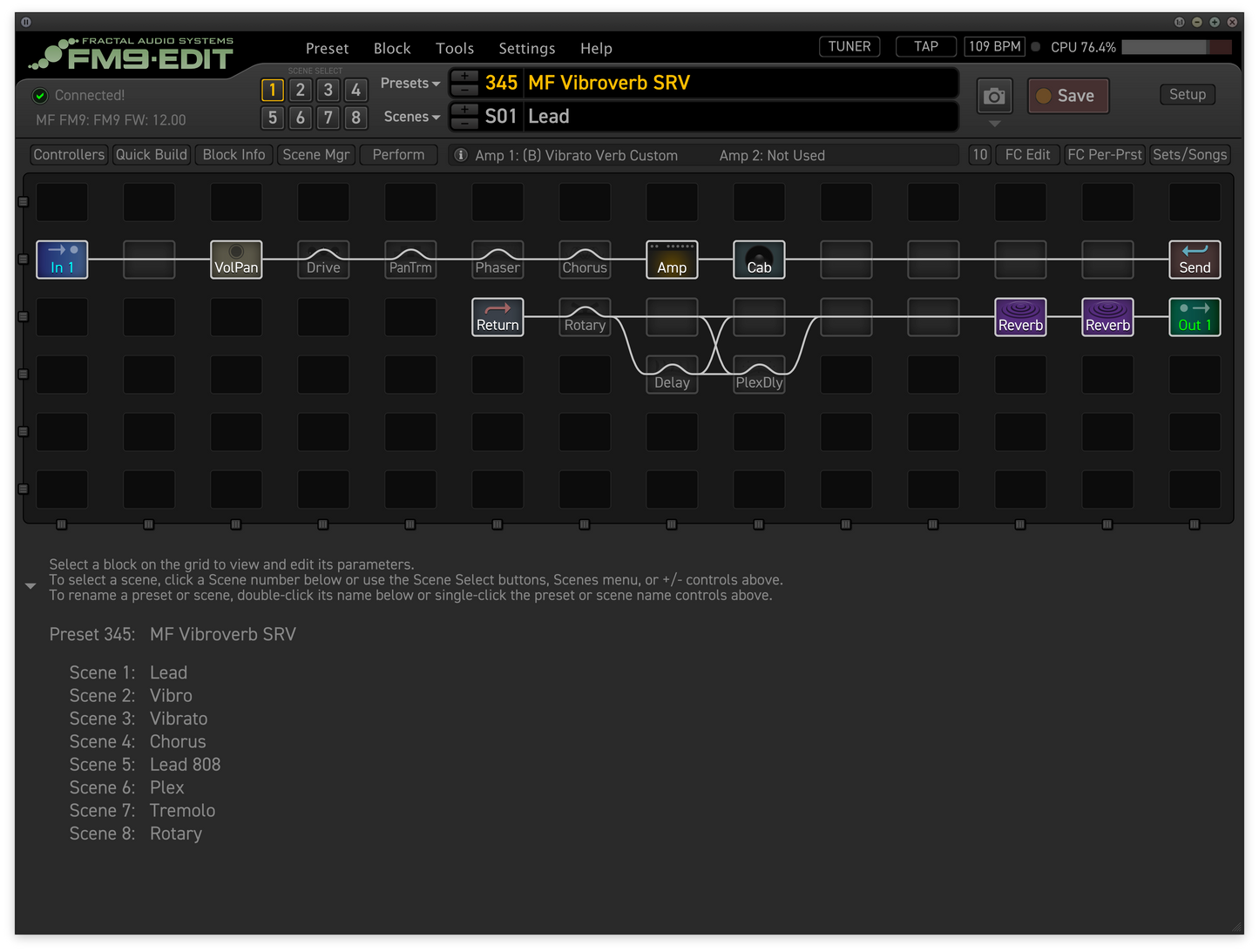Viewport: 1259px width, 952px height.
Task: Select scene 5 in Scene Select
Action: (273, 118)
